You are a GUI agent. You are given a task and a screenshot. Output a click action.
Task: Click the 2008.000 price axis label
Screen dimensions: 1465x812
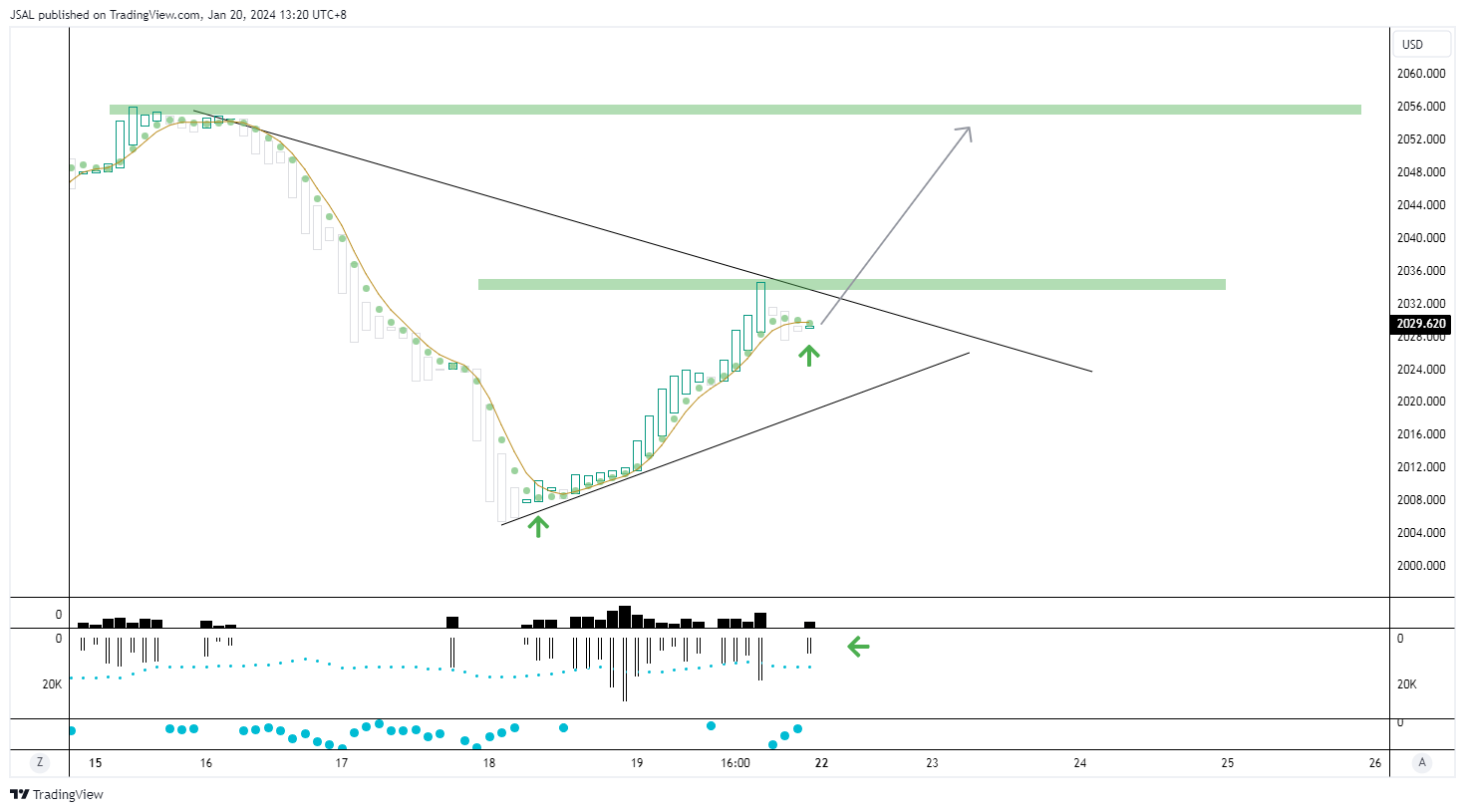click(x=1421, y=500)
